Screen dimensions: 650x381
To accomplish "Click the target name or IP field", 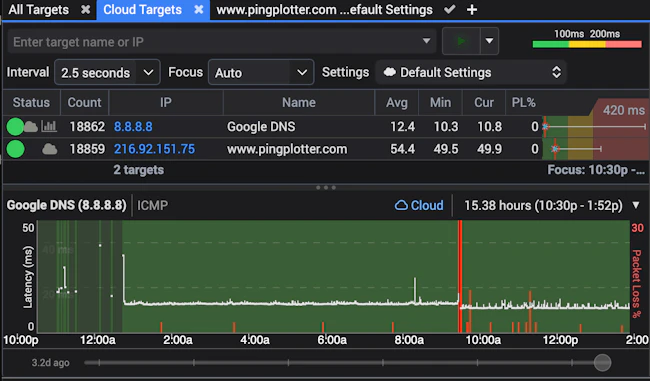I will coord(222,41).
